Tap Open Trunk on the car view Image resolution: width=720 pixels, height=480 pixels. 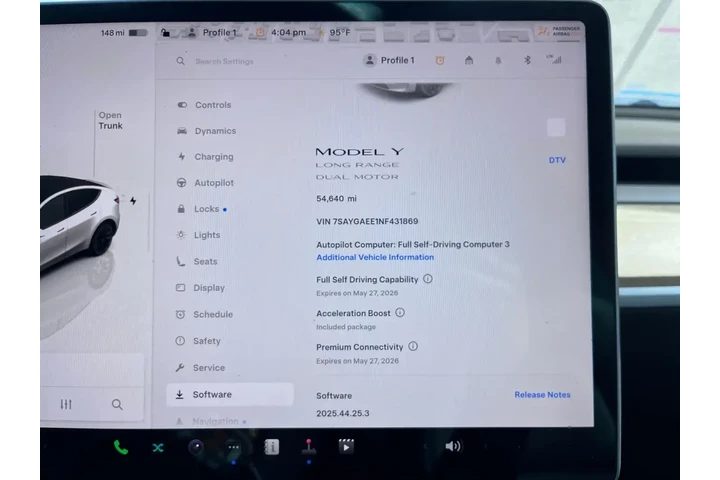(110, 120)
